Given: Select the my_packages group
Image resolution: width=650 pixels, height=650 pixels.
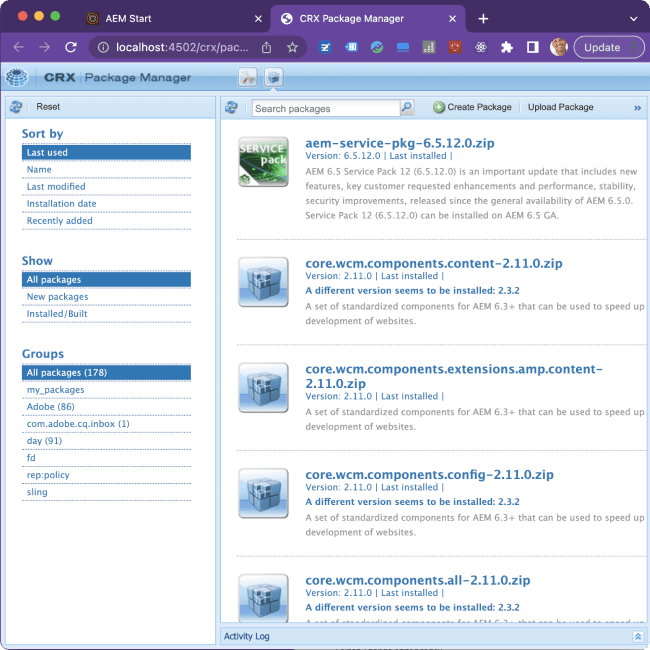Looking at the screenshot, I should click(x=106, y=390).
